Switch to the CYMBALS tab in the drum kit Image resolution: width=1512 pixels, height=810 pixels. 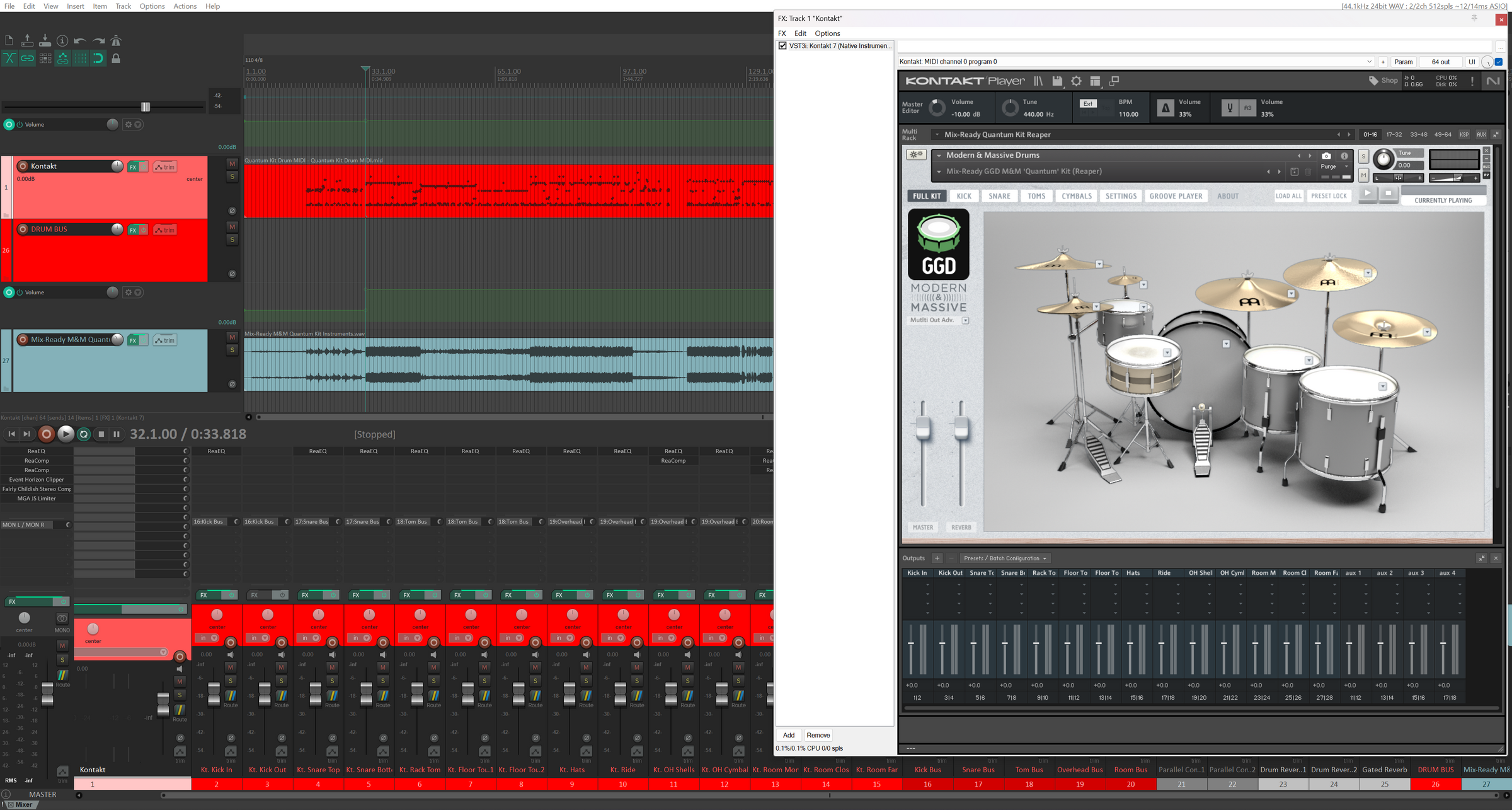point(1076,196)
